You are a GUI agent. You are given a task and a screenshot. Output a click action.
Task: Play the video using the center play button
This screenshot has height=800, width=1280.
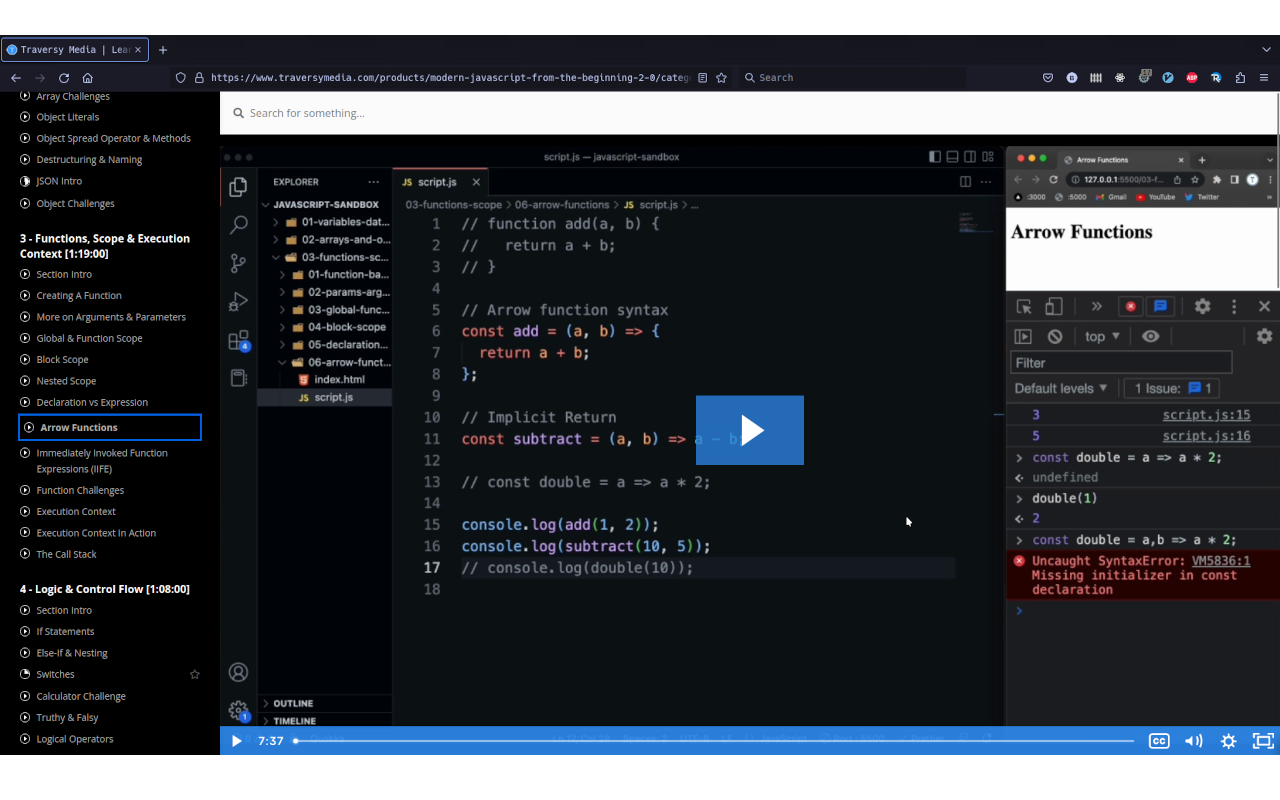point(749,430)
